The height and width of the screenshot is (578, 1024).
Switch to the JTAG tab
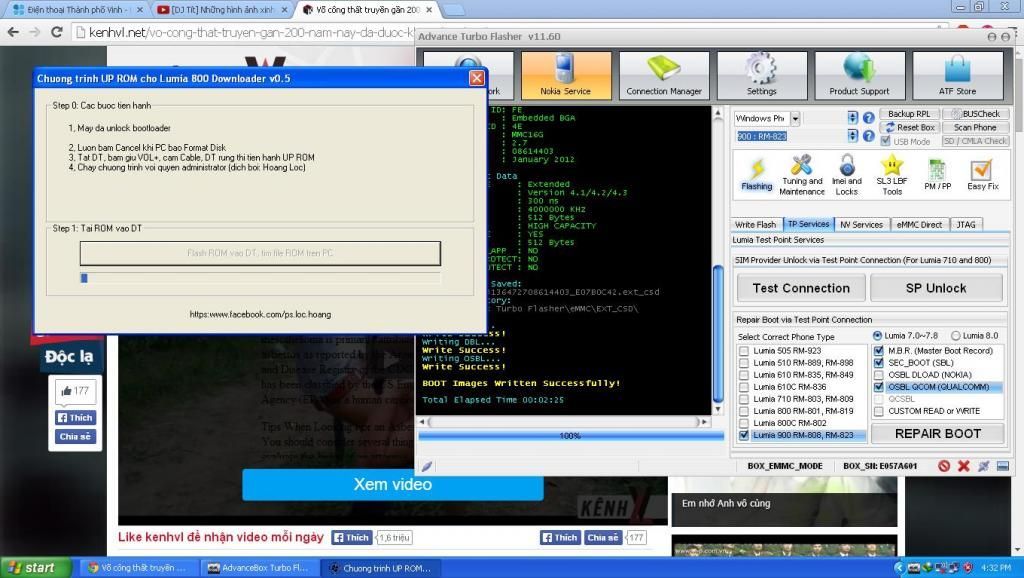tap(967, 225)
